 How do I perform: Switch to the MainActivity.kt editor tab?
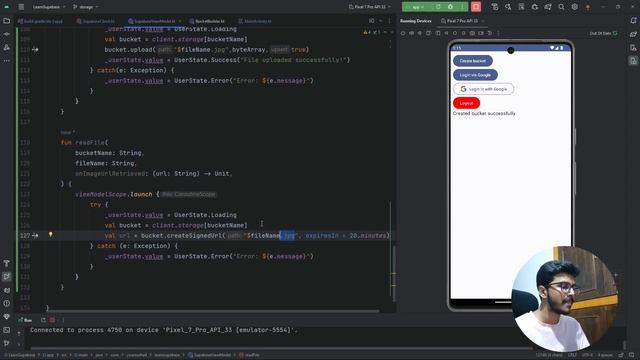click(255, 21)
